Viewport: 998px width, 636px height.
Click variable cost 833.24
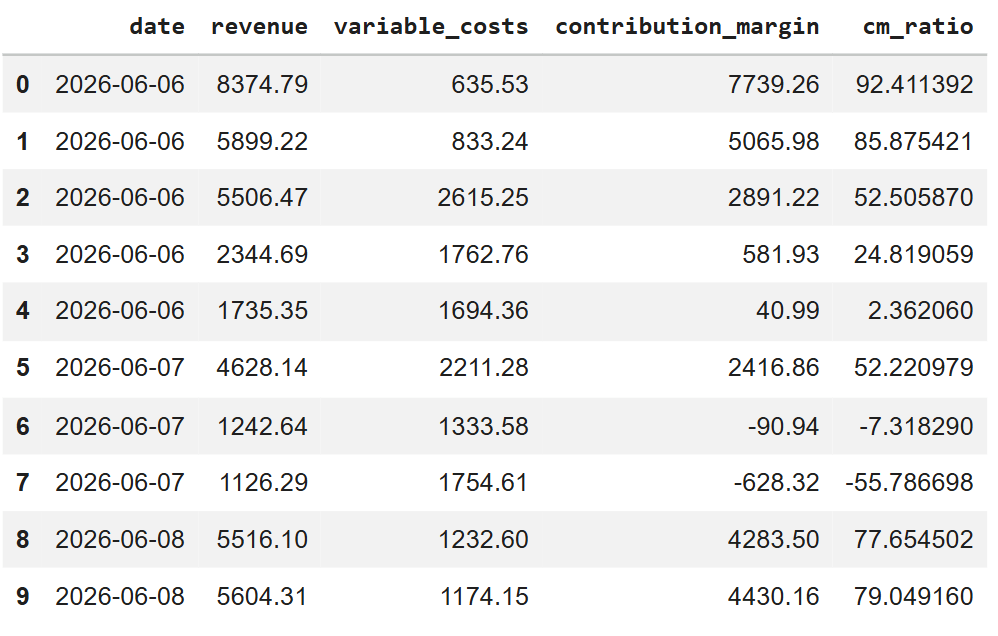[x=490, y=141]
